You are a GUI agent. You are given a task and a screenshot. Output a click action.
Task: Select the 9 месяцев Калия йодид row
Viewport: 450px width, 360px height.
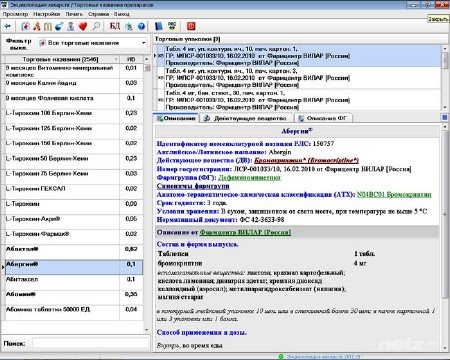(x=74, y=86)
